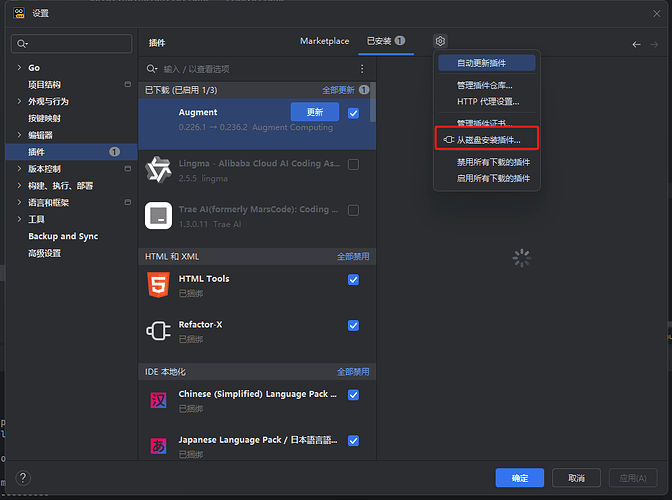Click the Lingma plugin icon

158,170
